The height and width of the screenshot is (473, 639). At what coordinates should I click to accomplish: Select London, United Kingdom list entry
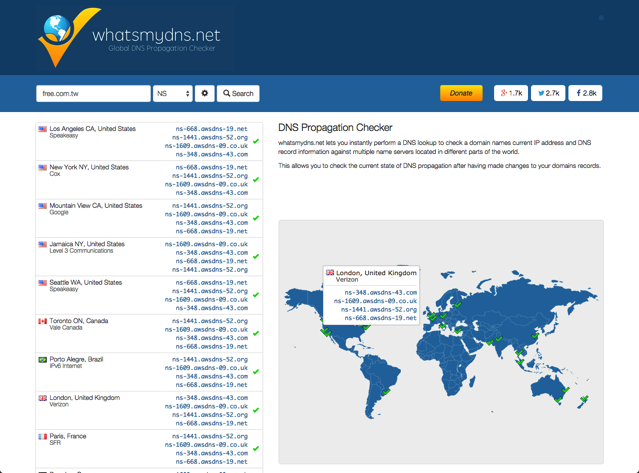(x=149, y=410)
